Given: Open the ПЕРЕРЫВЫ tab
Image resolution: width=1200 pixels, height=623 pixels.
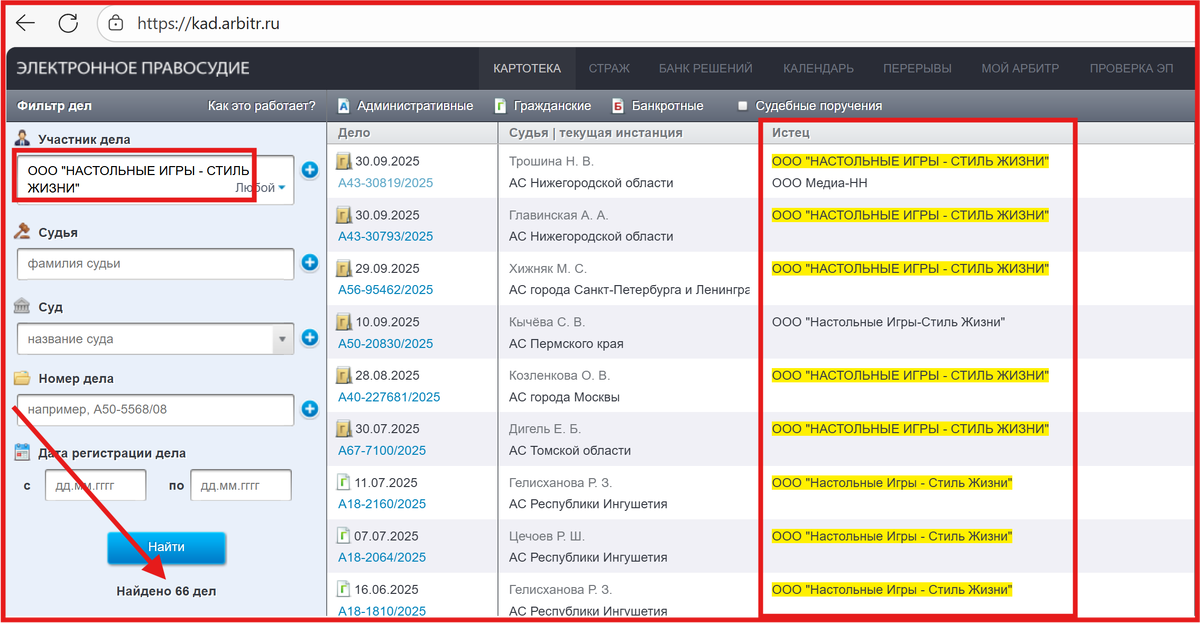Looking at the screenshot, I should click(917, 68).
